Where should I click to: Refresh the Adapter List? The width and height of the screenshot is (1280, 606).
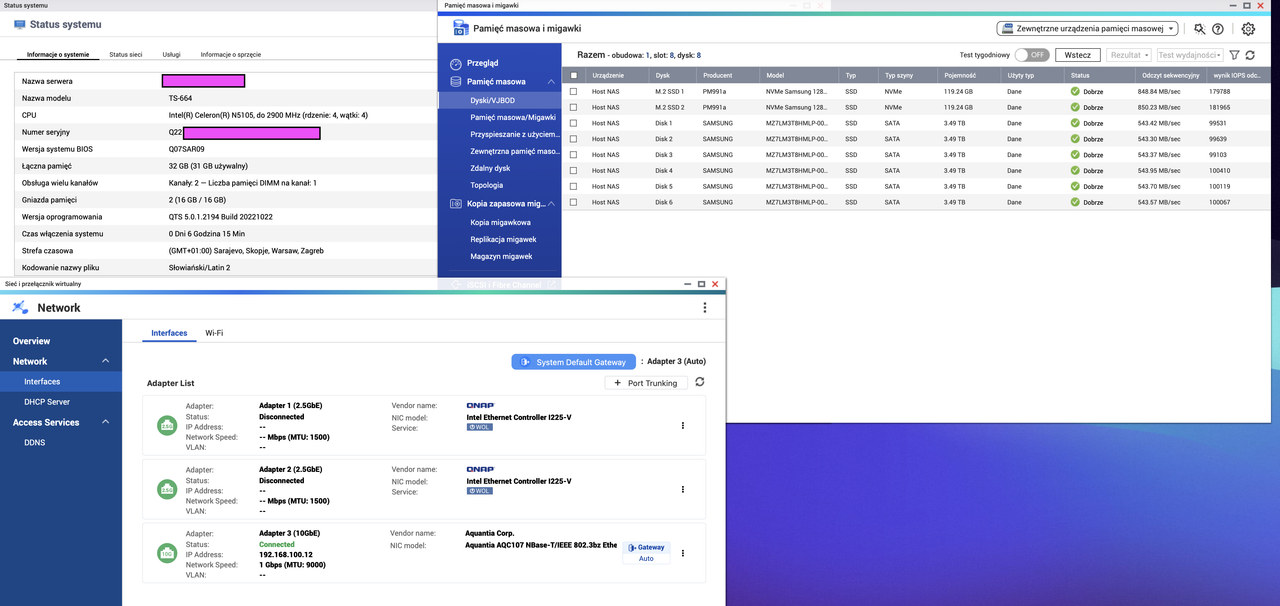point(699,382)
